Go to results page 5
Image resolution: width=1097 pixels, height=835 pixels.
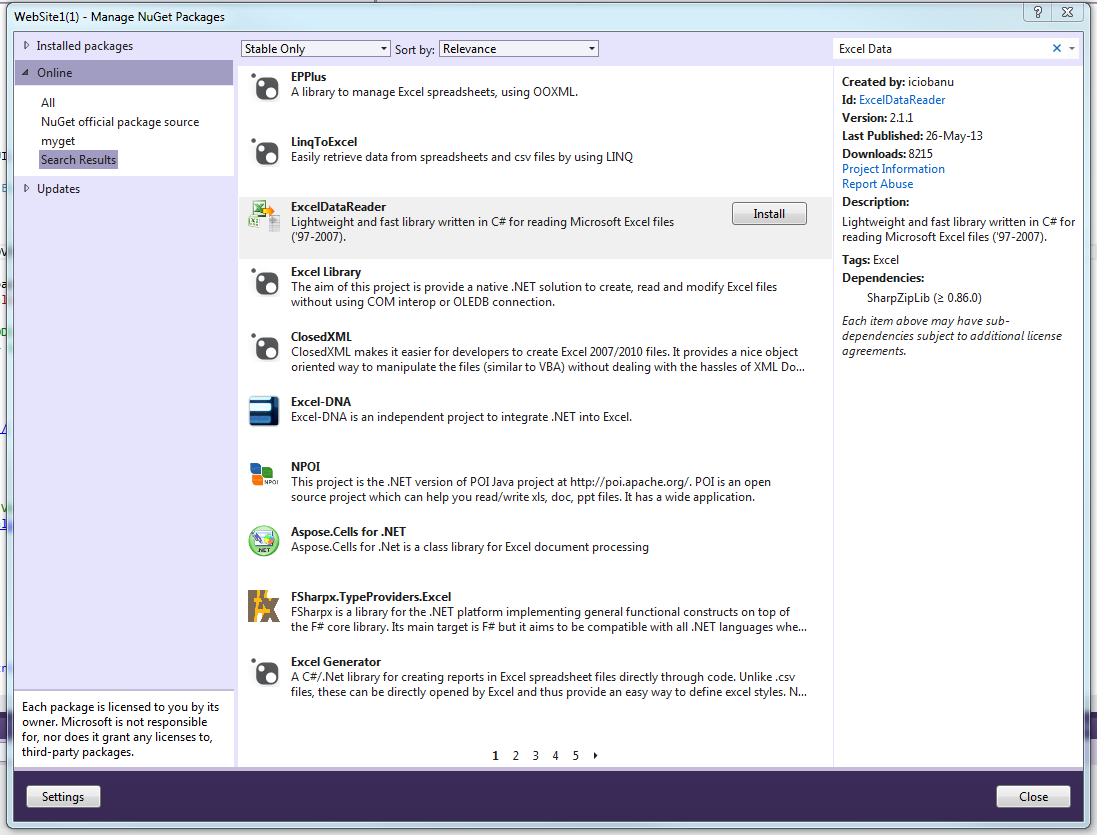click(x=576, y=755)
